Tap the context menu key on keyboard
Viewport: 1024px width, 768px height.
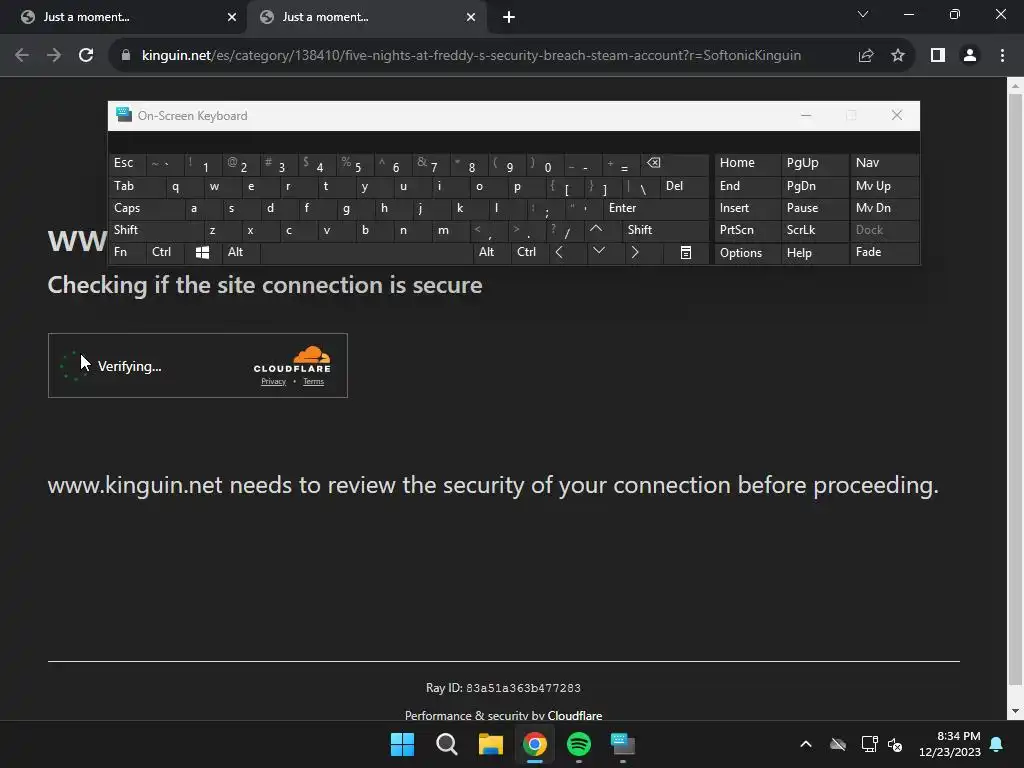coord(686,252)
